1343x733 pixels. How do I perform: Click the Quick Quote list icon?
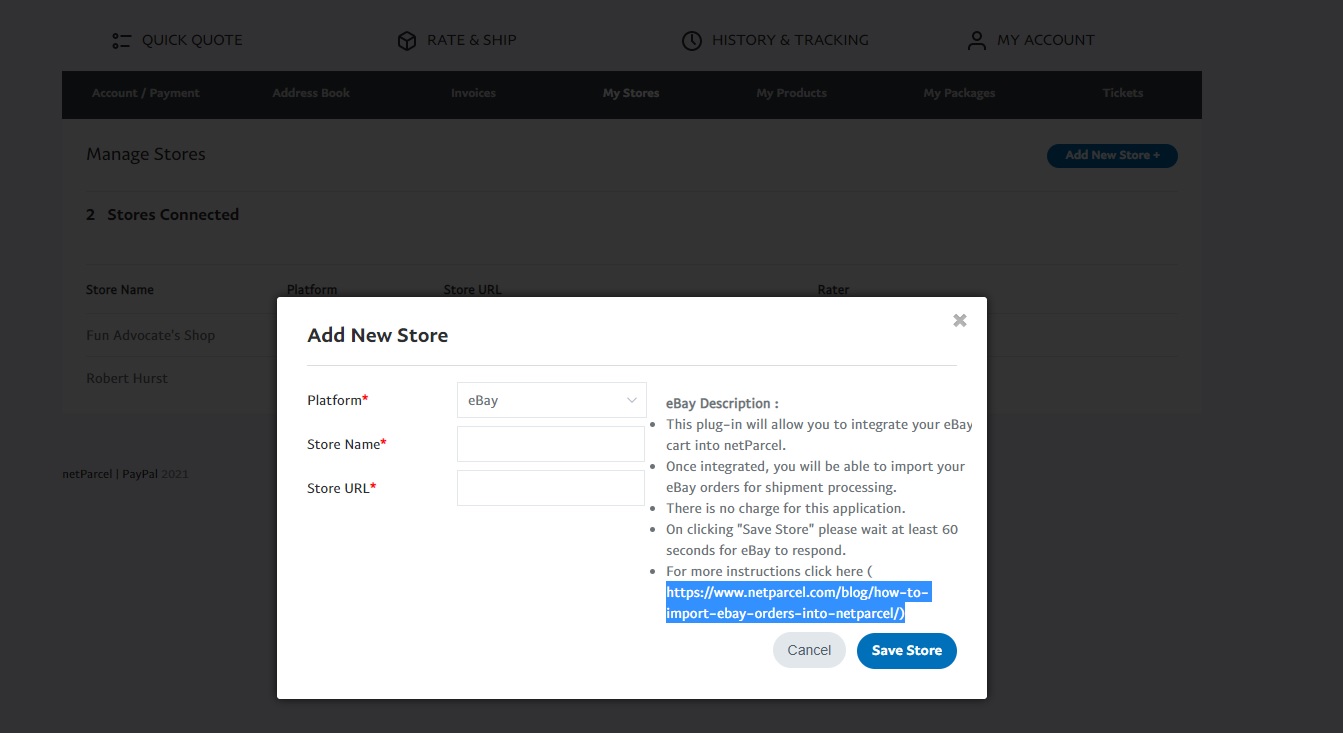tap(121, 41)
